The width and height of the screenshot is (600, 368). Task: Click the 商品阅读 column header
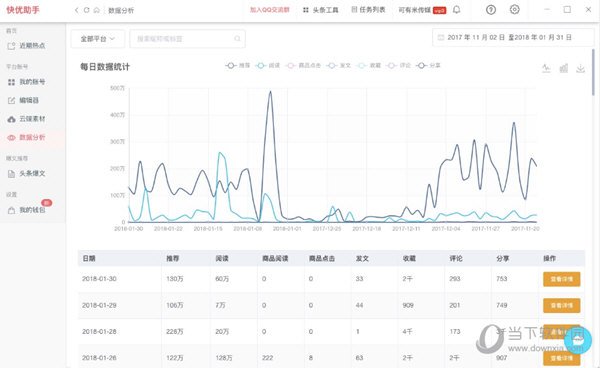coord(275,259)
